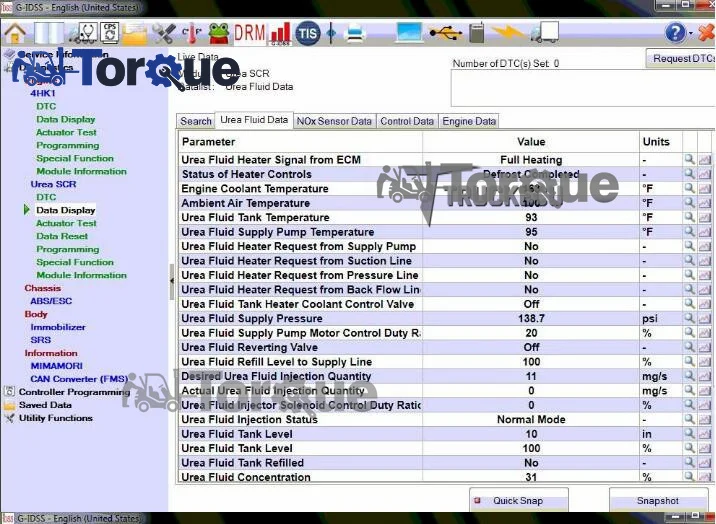Click the USB connection icon
The image size is (716, 524).
pyautogui.click(x=446, y=33)
